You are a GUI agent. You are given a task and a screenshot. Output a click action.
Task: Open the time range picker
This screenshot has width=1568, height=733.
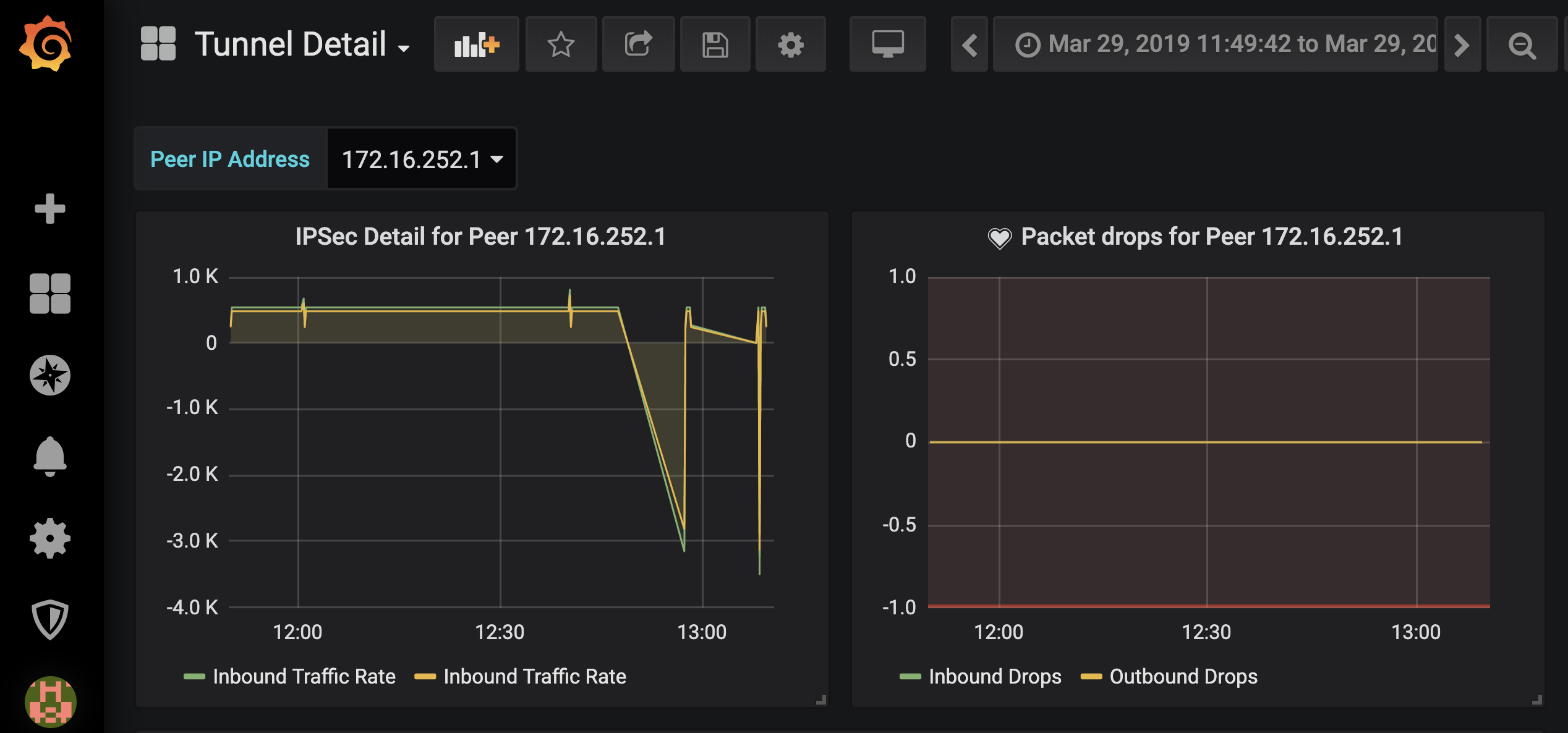point(1215,44)
